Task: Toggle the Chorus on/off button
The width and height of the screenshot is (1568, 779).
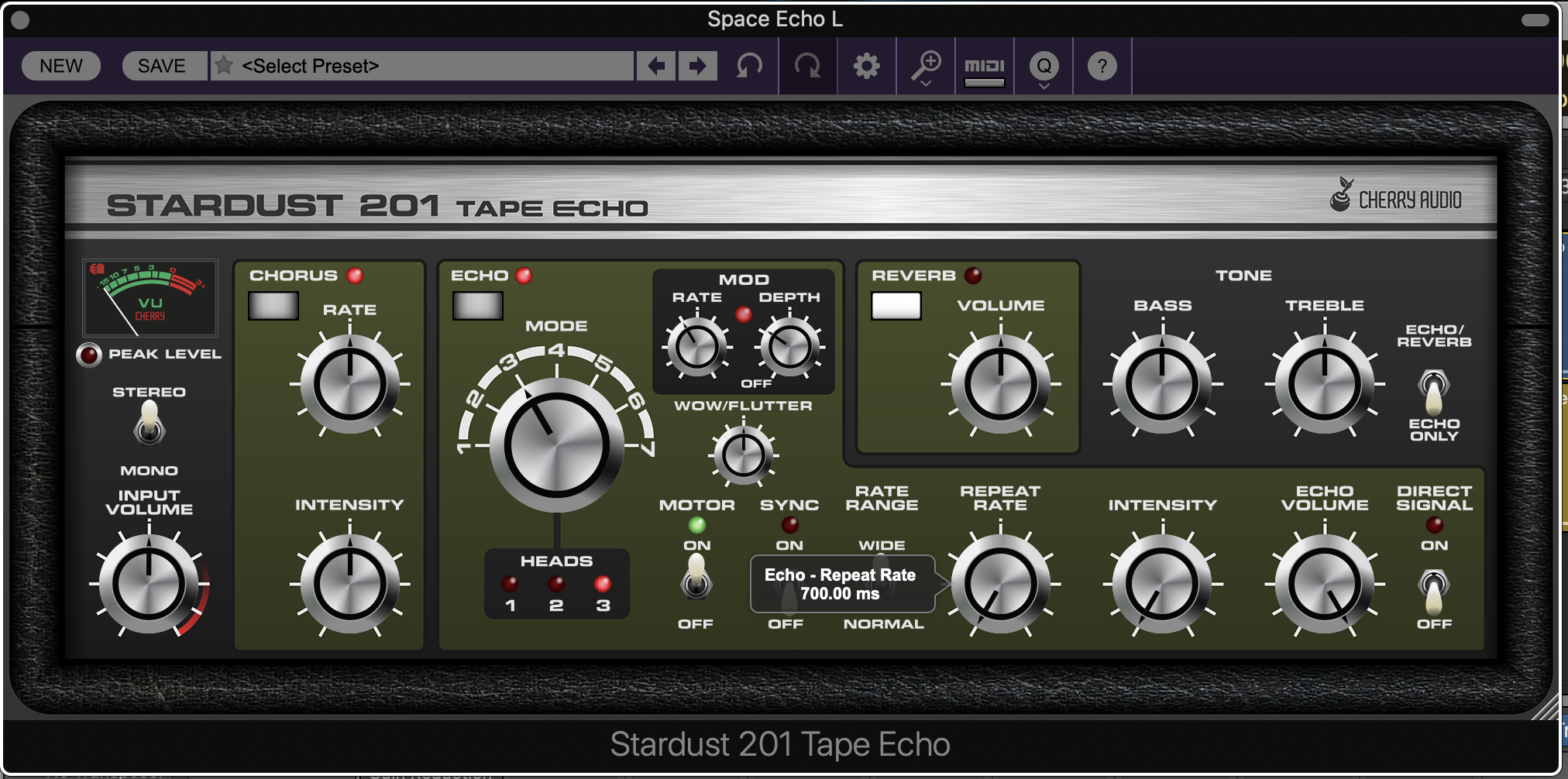Action: (x=273, y=305)
